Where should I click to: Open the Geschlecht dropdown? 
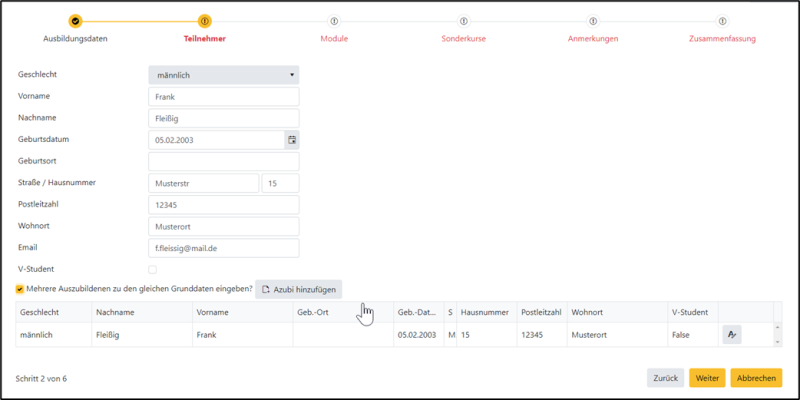point(223,75)
